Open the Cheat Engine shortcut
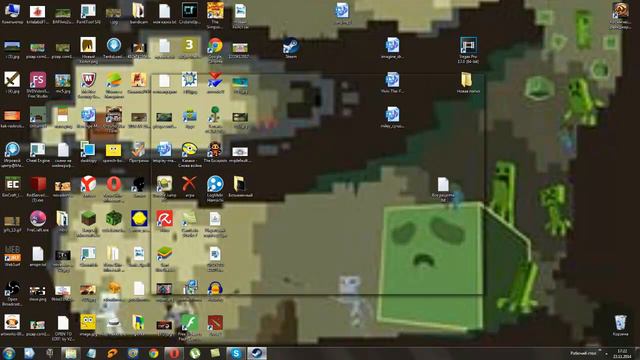Image resolution: width=640 pixels, height=360 pixels. click(x=38, y=150)
